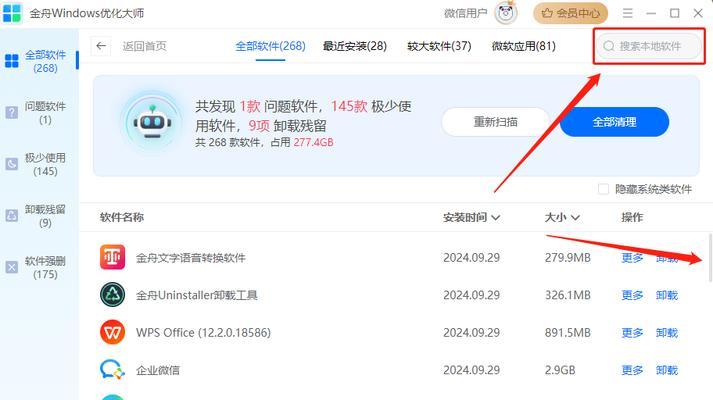The height and width of the screenshot is (400, 713).
Task: Click 微信用户 username text
Action: (465, 13)
